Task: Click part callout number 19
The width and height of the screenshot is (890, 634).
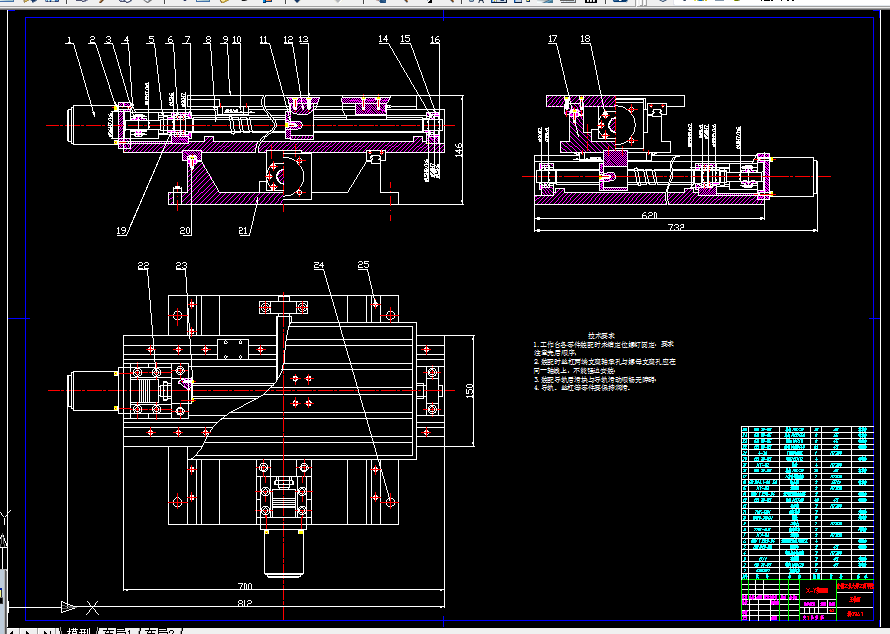Action: pos(121,231)
